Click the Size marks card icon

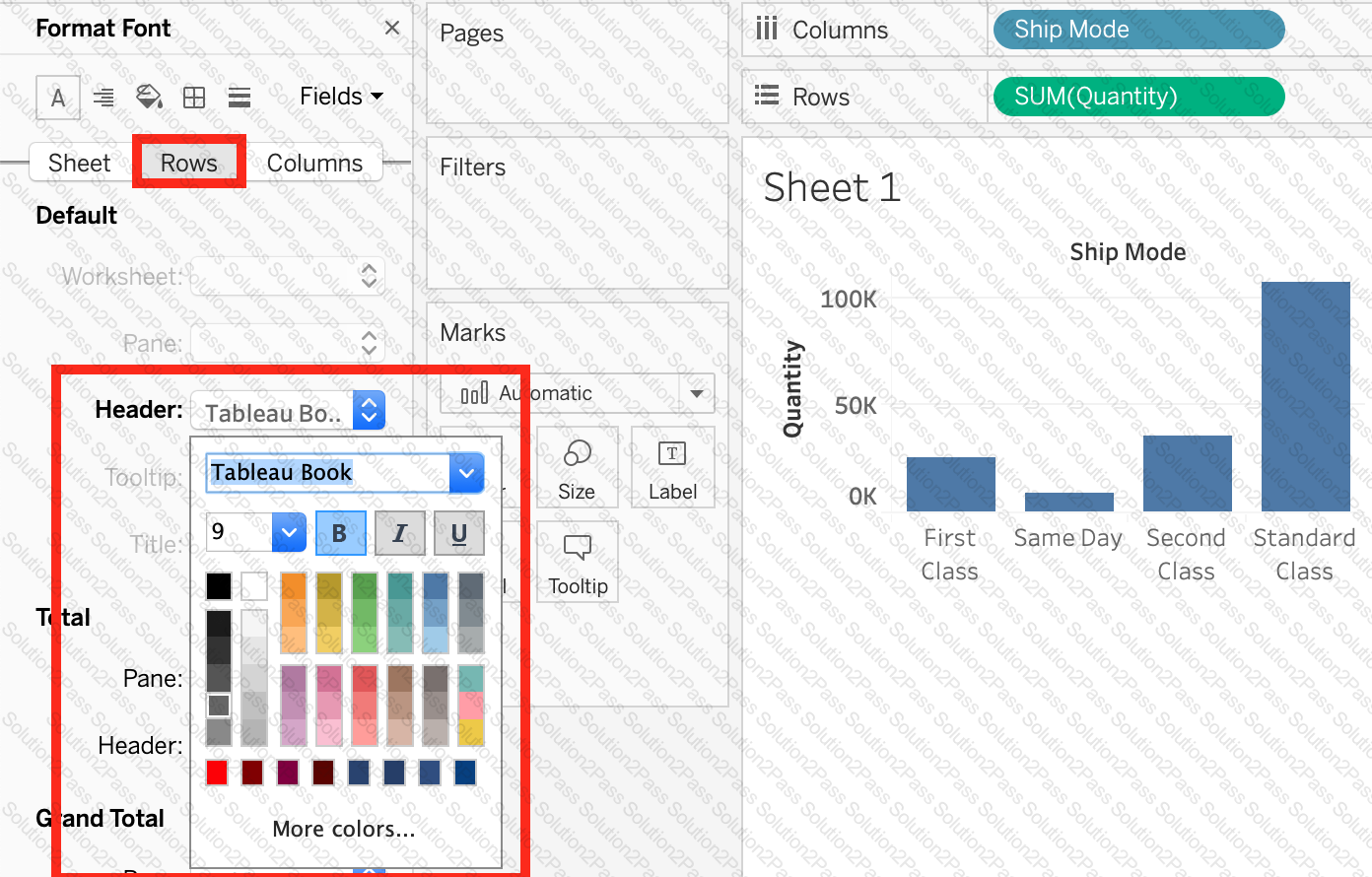577,467
